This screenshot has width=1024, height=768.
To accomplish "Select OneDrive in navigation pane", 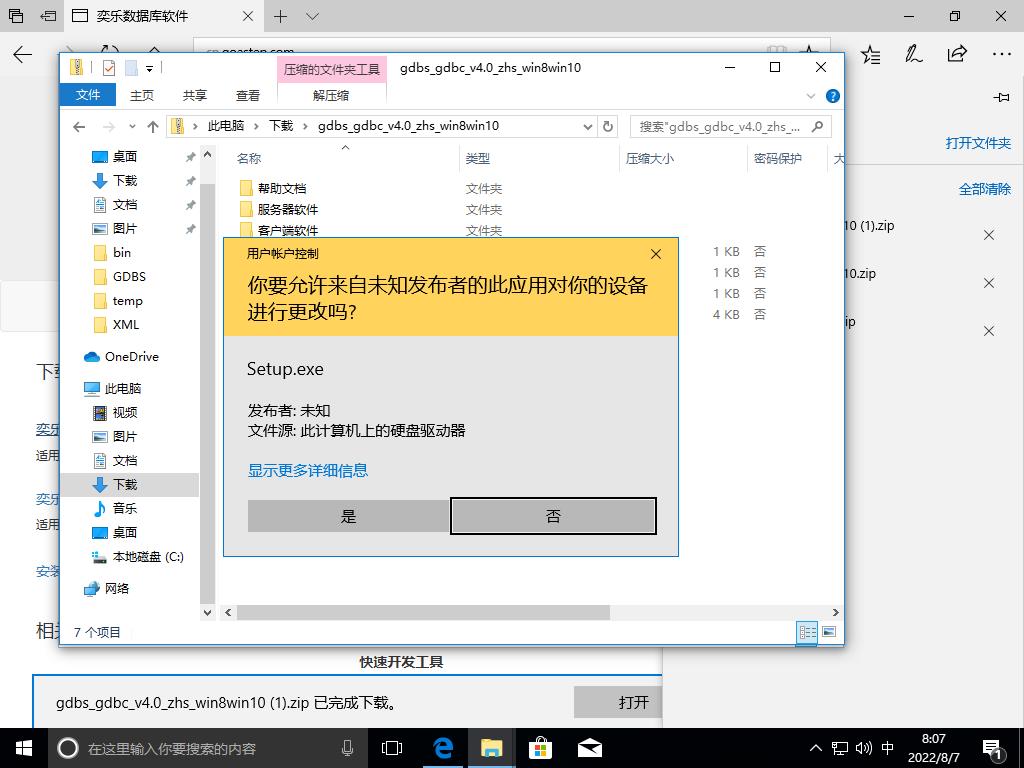I will [x=131, y=357].
